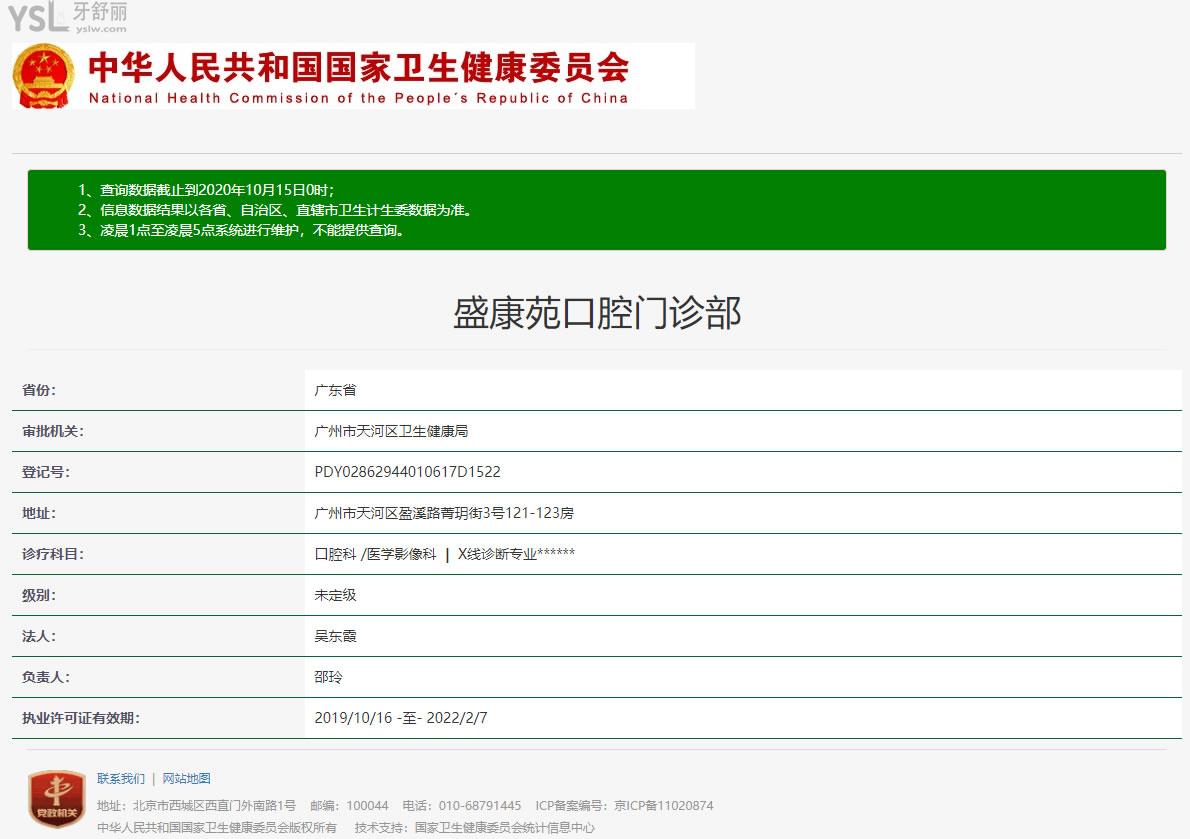
Task: Click notice line 查询数据截止到2020年10月15日0时
Action: [x=206, y=190]
